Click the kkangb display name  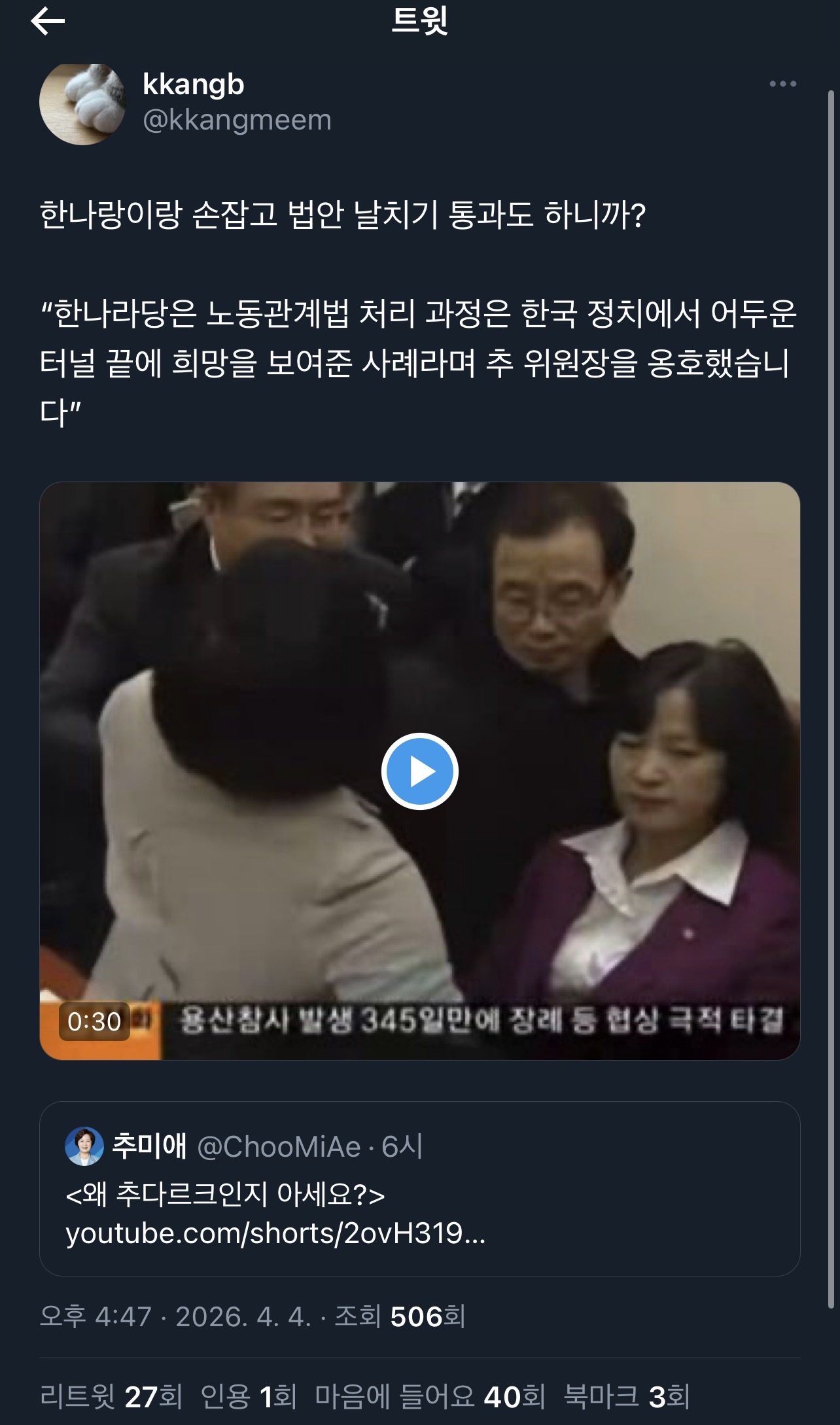(194, 84)
